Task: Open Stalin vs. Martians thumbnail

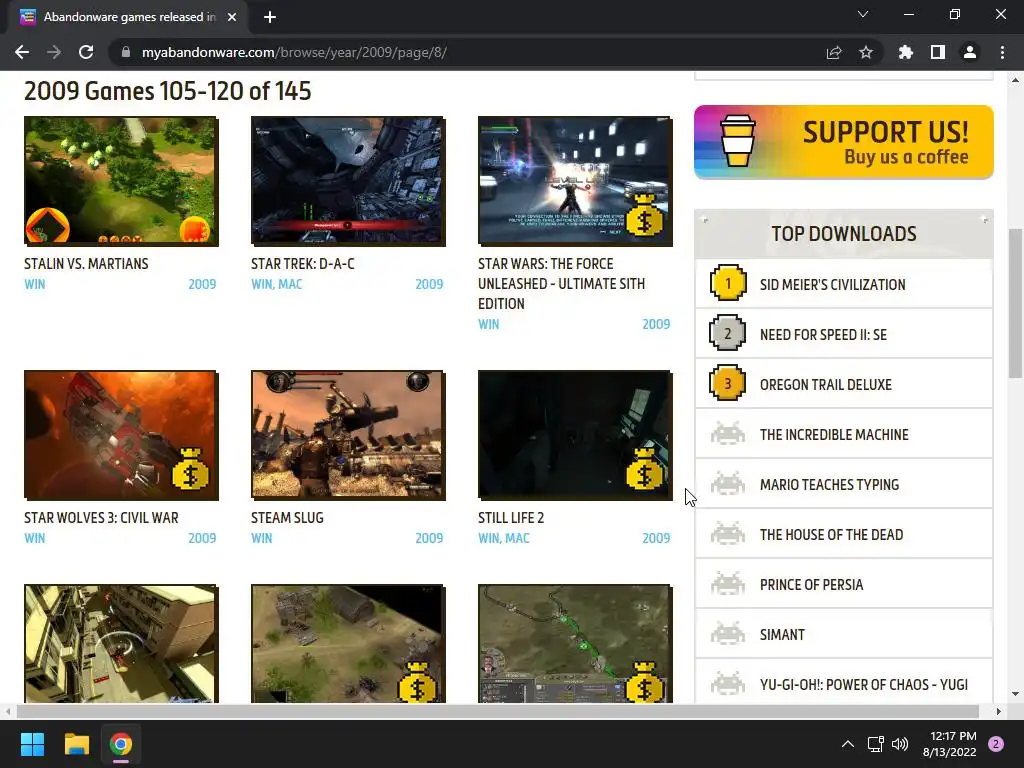Action: [x=121, y=182]
